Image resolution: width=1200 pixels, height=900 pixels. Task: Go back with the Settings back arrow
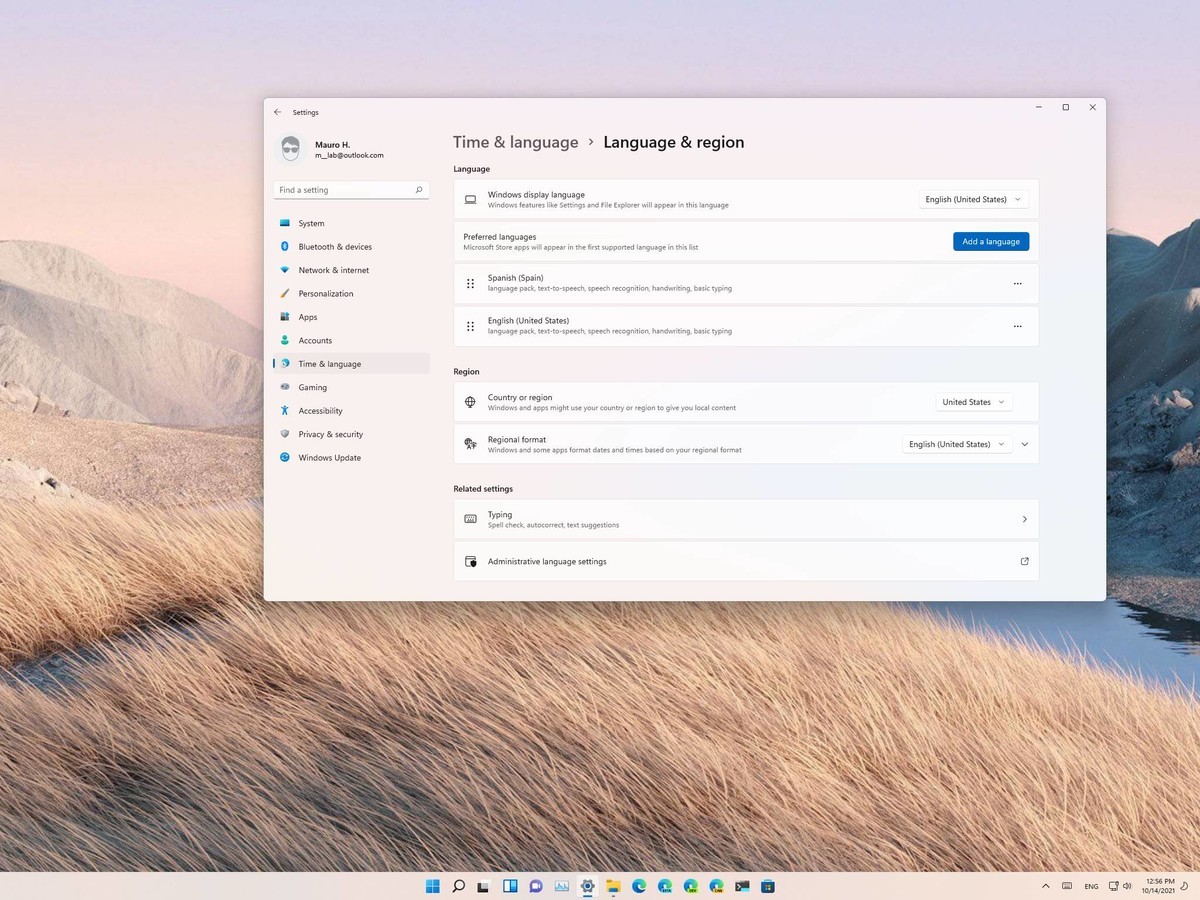pos(277,112)
